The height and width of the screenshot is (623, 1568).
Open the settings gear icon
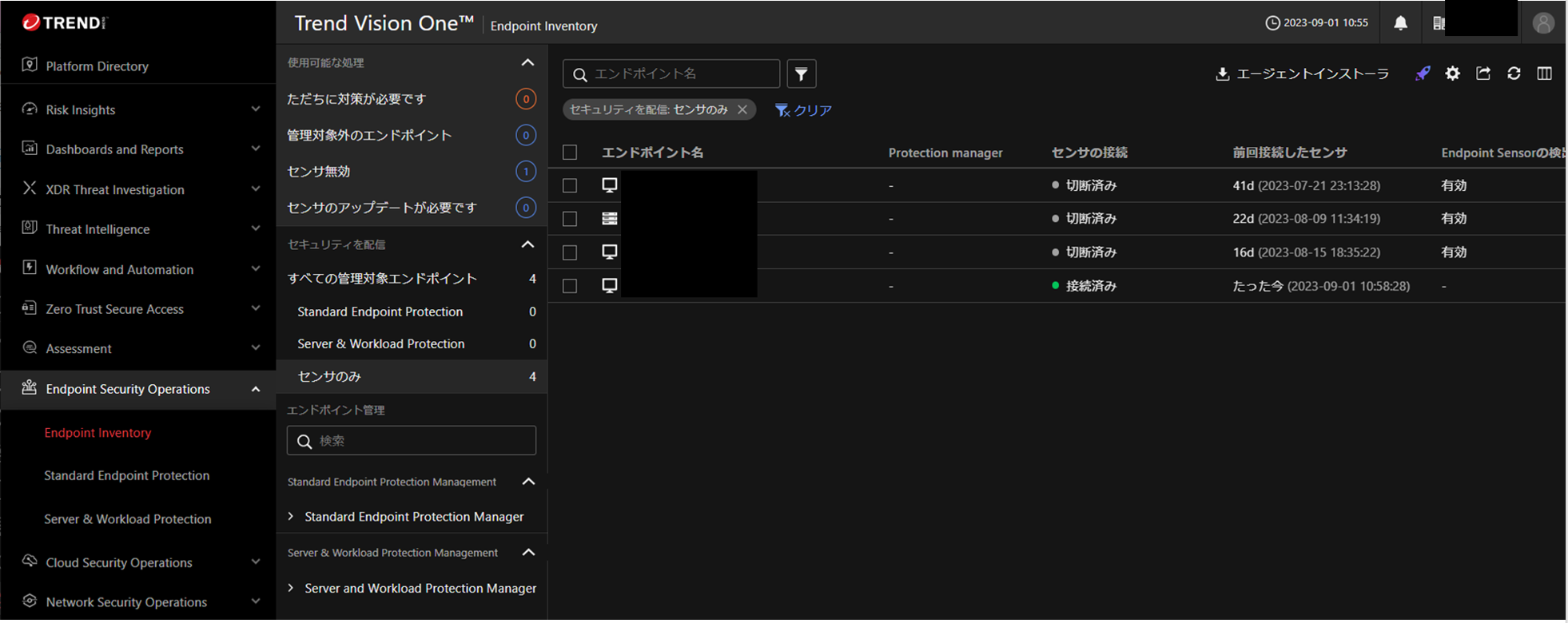[1453, 73]
